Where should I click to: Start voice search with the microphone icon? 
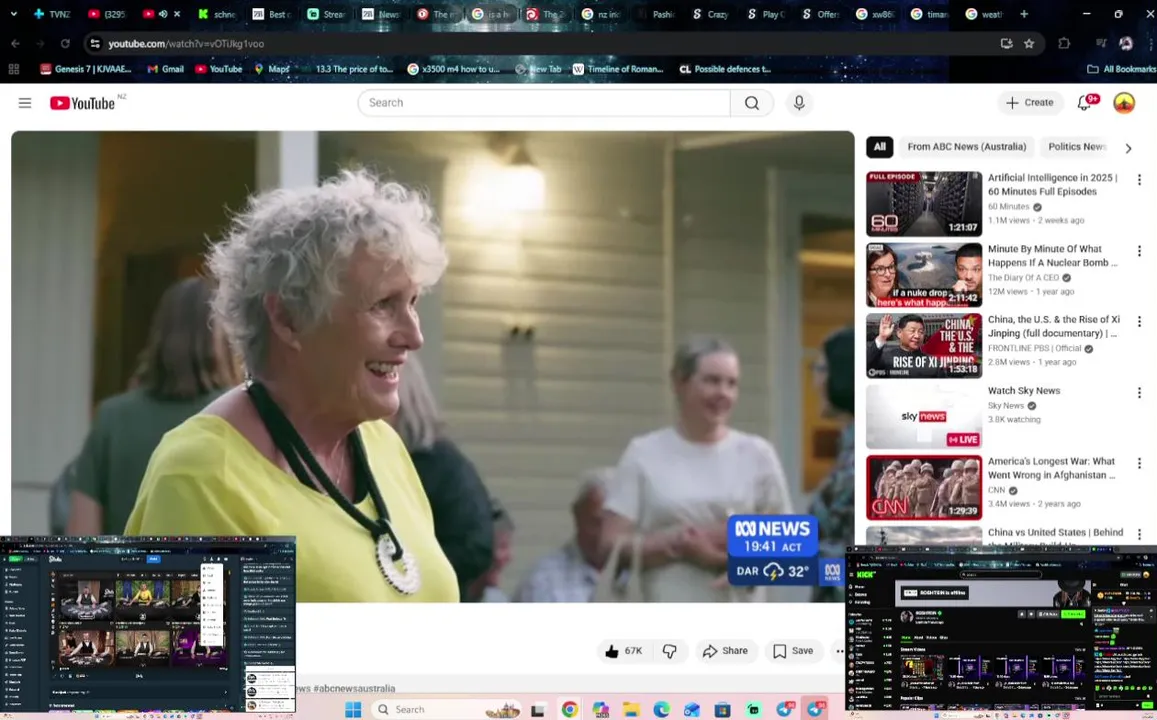click(x=798, y=103)
